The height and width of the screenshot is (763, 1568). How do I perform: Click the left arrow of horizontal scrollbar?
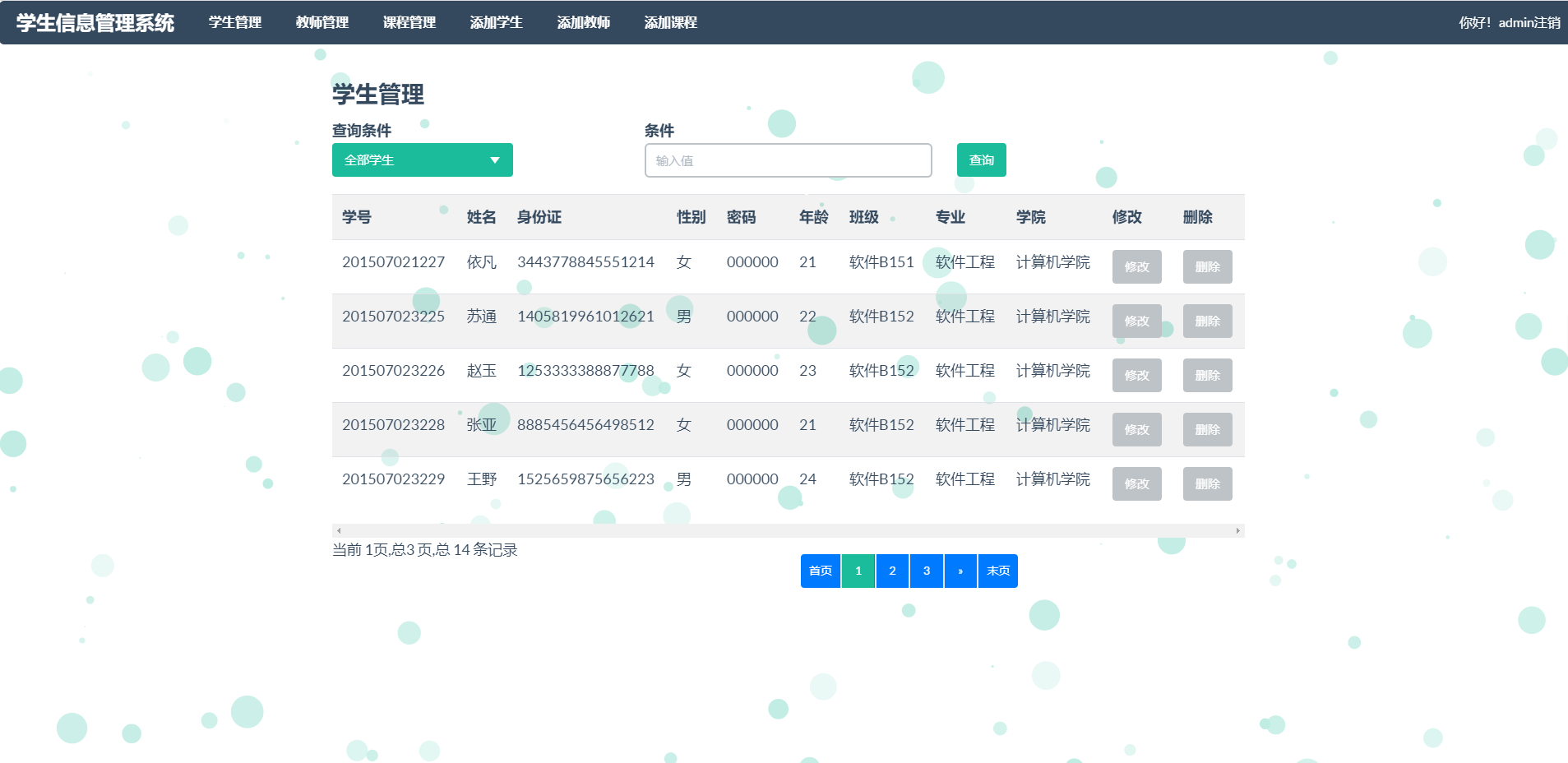click(x=339, y=530)
